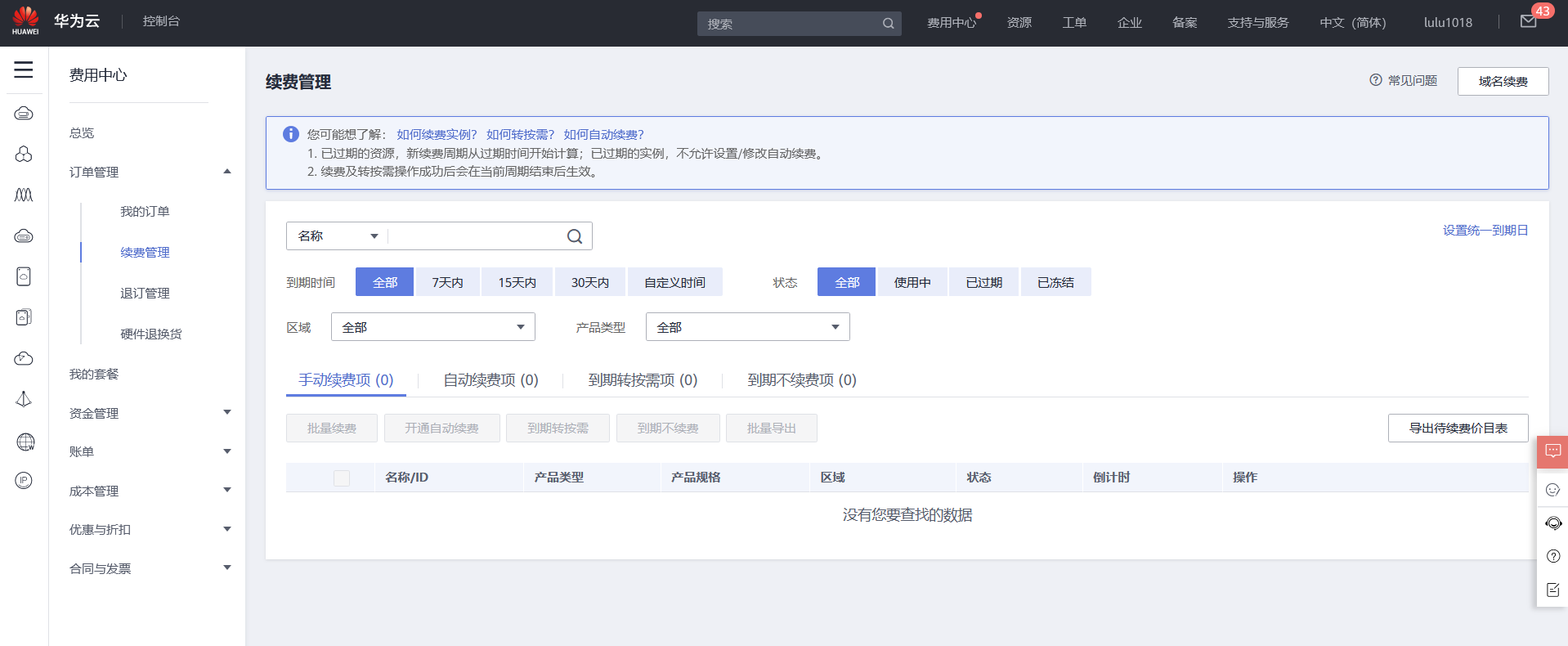The width and height of the screenshot is (1568, 646).
Task: Tick the select-all checkbox in table header
Action: [x=342, y=478]
